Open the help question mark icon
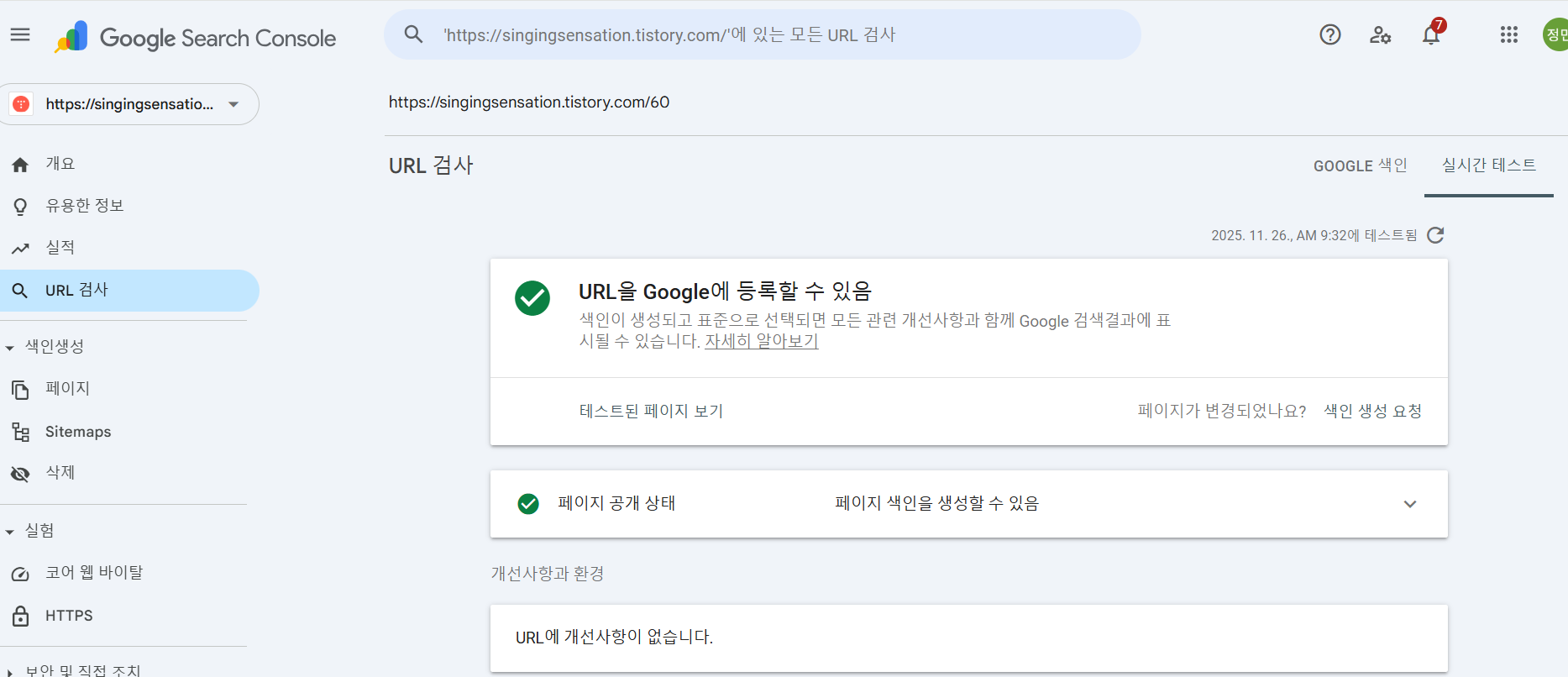 1330,34
